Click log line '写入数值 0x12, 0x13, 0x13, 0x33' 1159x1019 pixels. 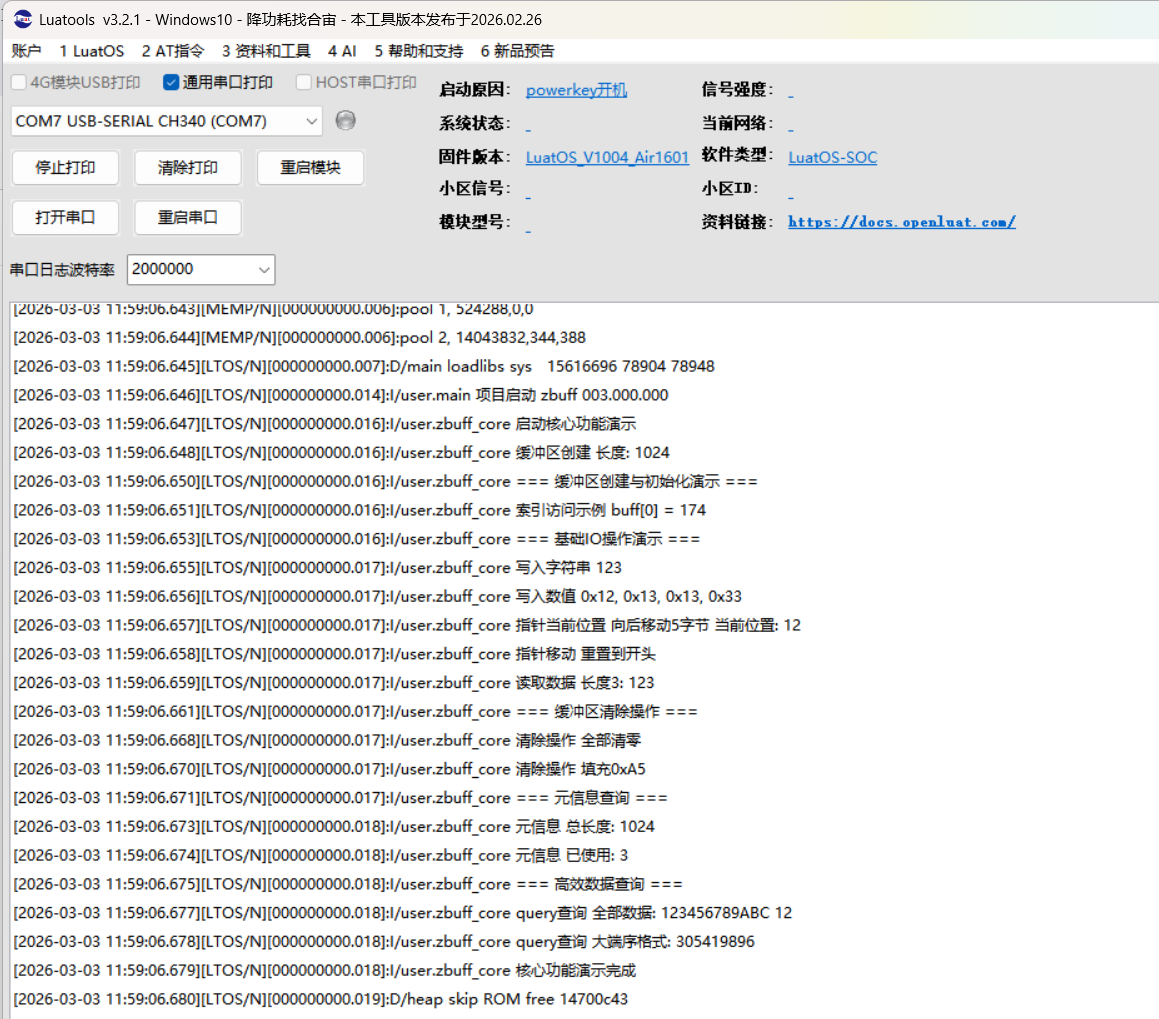[378, 597]
